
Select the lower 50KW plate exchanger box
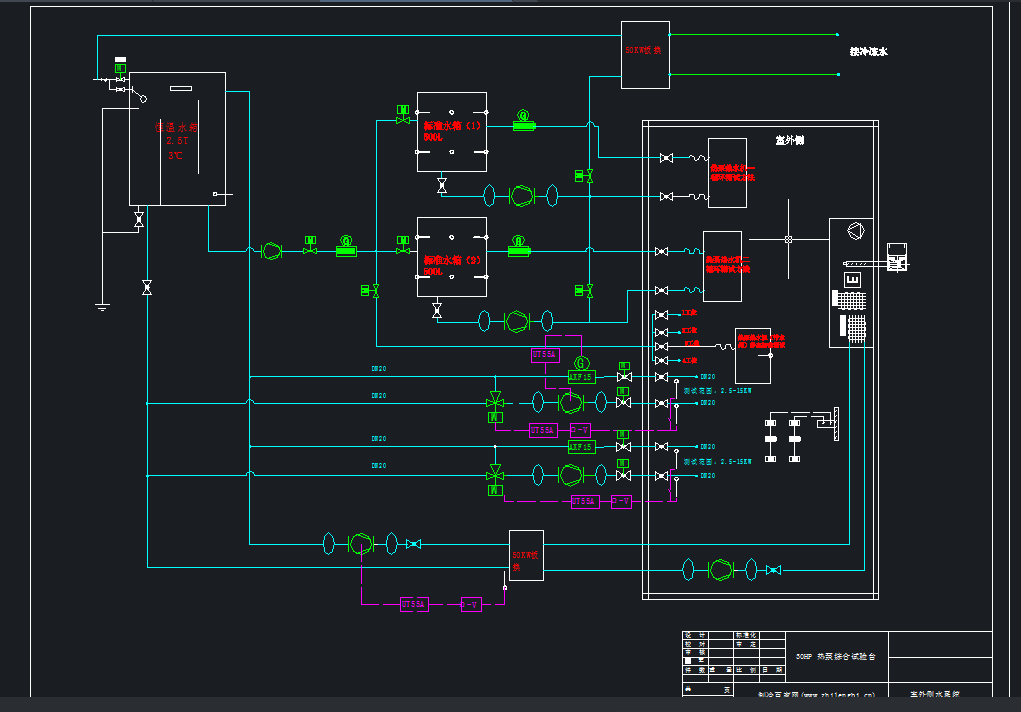pyautogui.click(x=526, y=556)
